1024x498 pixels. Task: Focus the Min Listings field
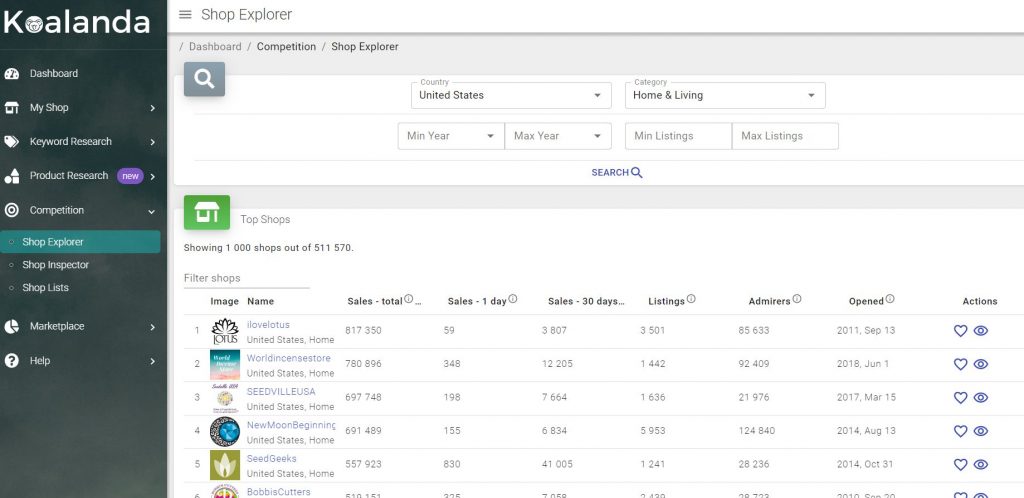pos(679,136)
